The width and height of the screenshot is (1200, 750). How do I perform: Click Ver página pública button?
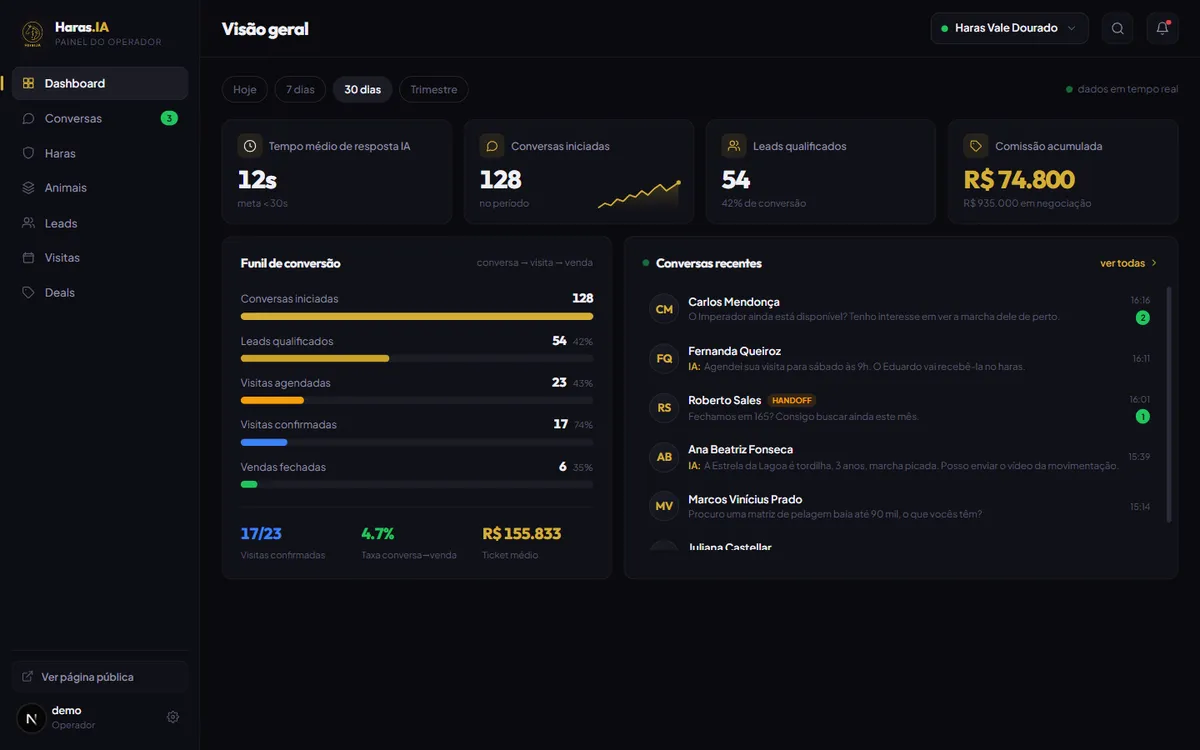[x=100, y=677]
